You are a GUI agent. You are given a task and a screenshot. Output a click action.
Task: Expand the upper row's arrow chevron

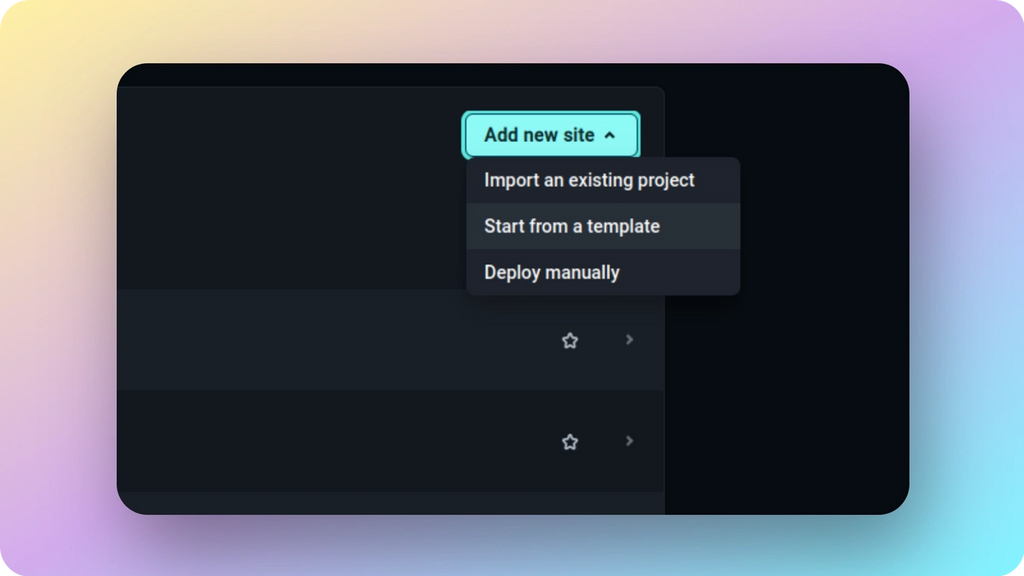coord(629,340)
